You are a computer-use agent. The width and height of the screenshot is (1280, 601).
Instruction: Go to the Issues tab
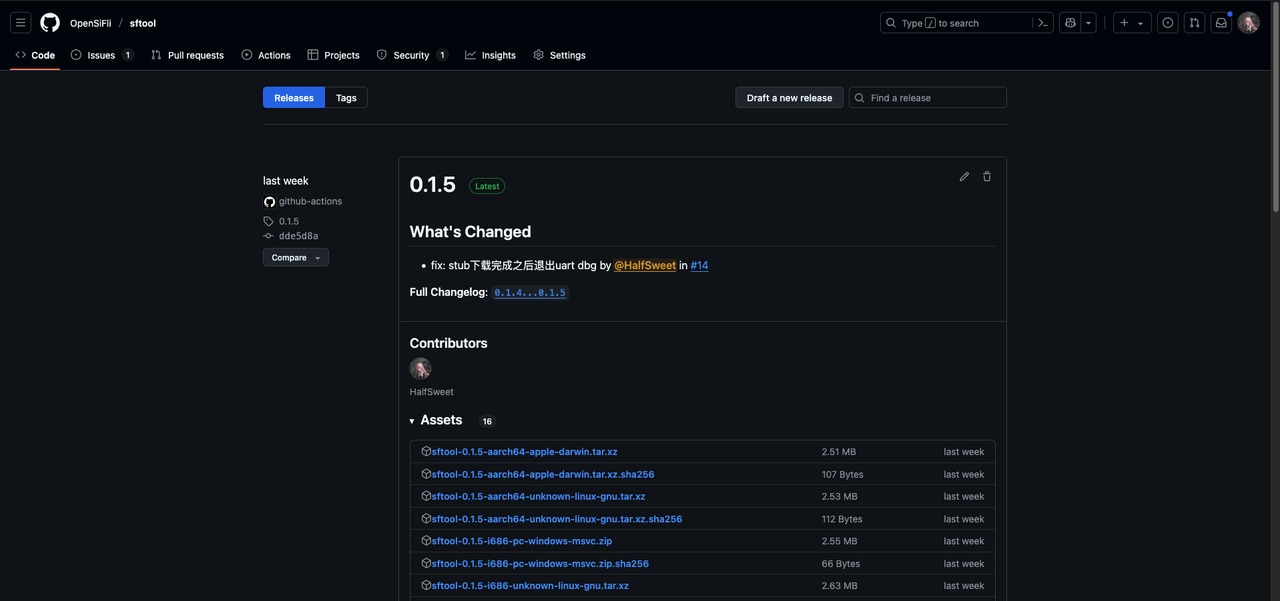(101, 55)
